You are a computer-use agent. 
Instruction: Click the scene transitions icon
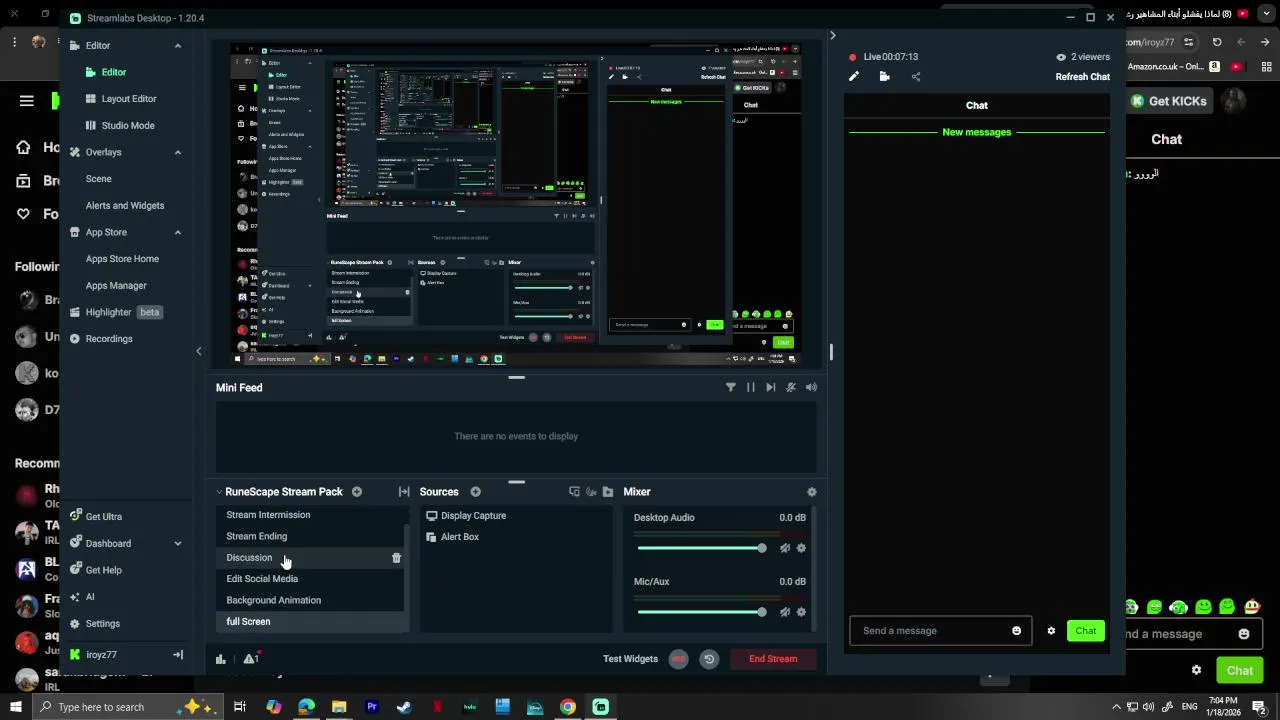(404, 492)
